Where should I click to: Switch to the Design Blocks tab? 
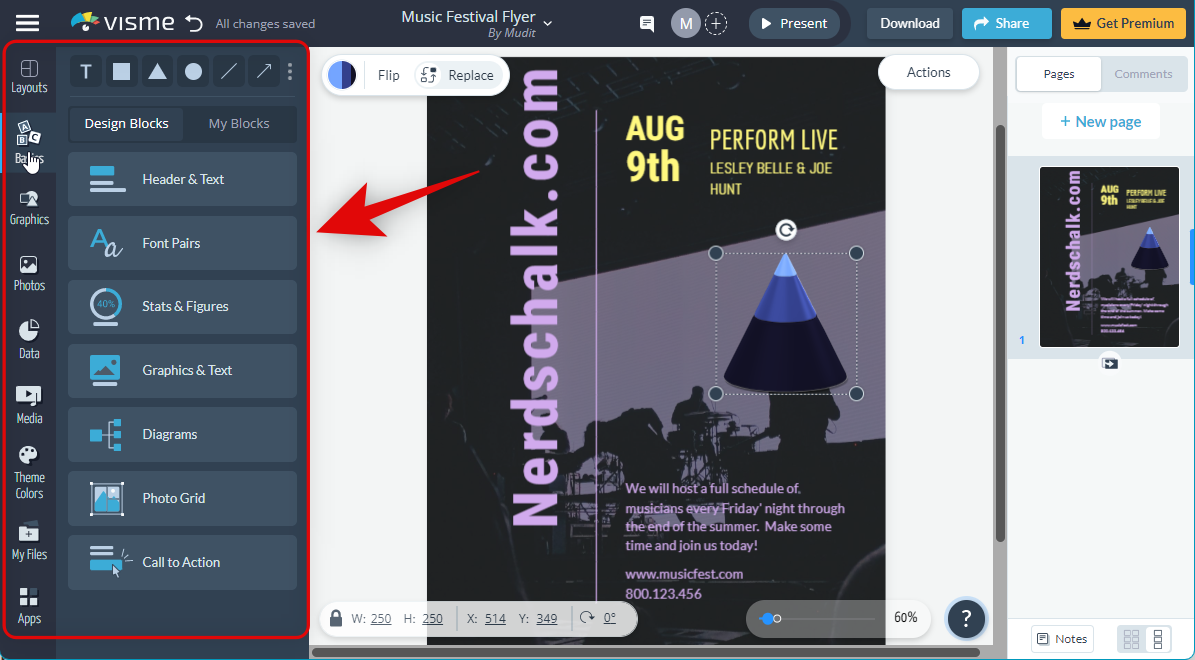tap(127, 123)
